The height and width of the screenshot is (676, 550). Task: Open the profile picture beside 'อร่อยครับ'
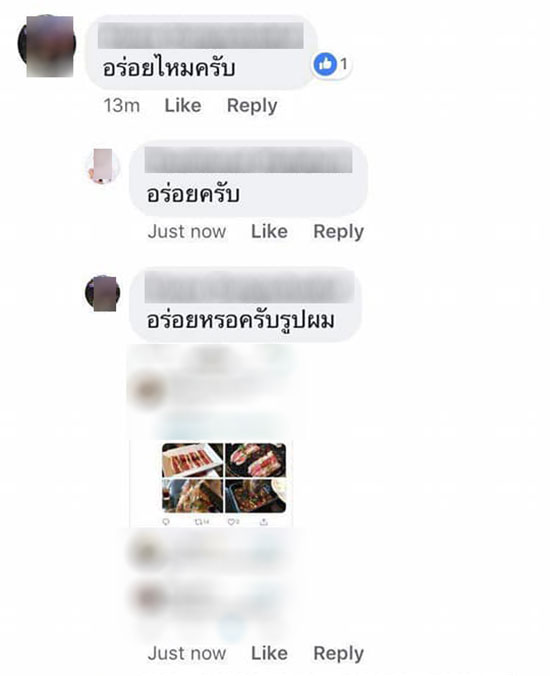point(103,166)
